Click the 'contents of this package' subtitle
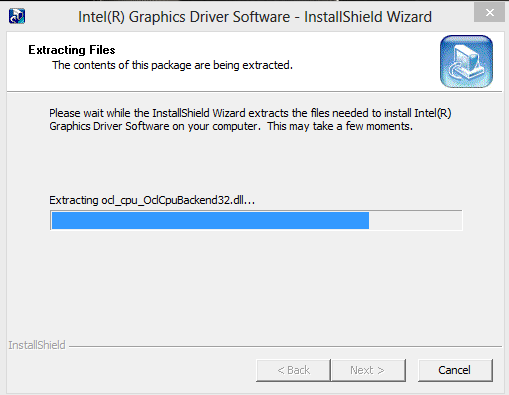509x395 pixels. 172,65
